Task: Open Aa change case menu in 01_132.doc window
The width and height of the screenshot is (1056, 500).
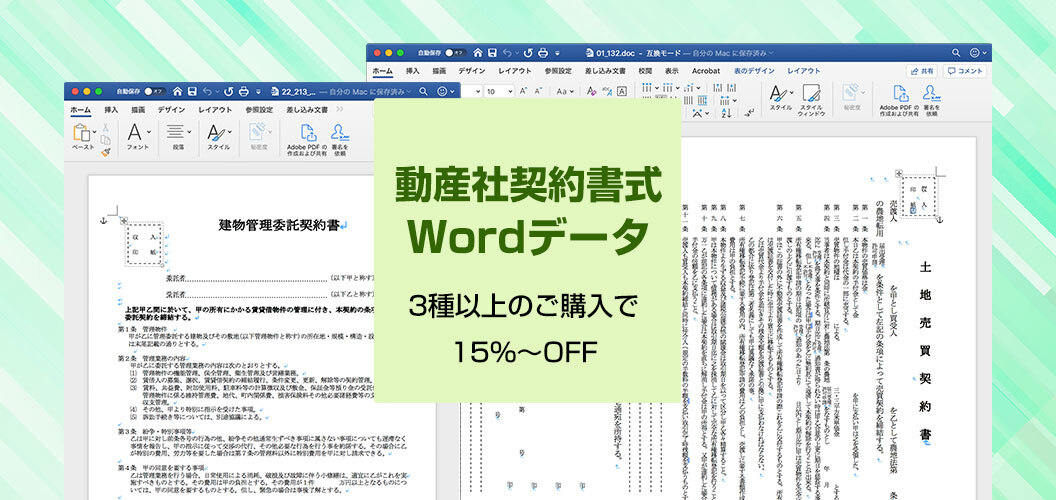Action: (564, 91)
